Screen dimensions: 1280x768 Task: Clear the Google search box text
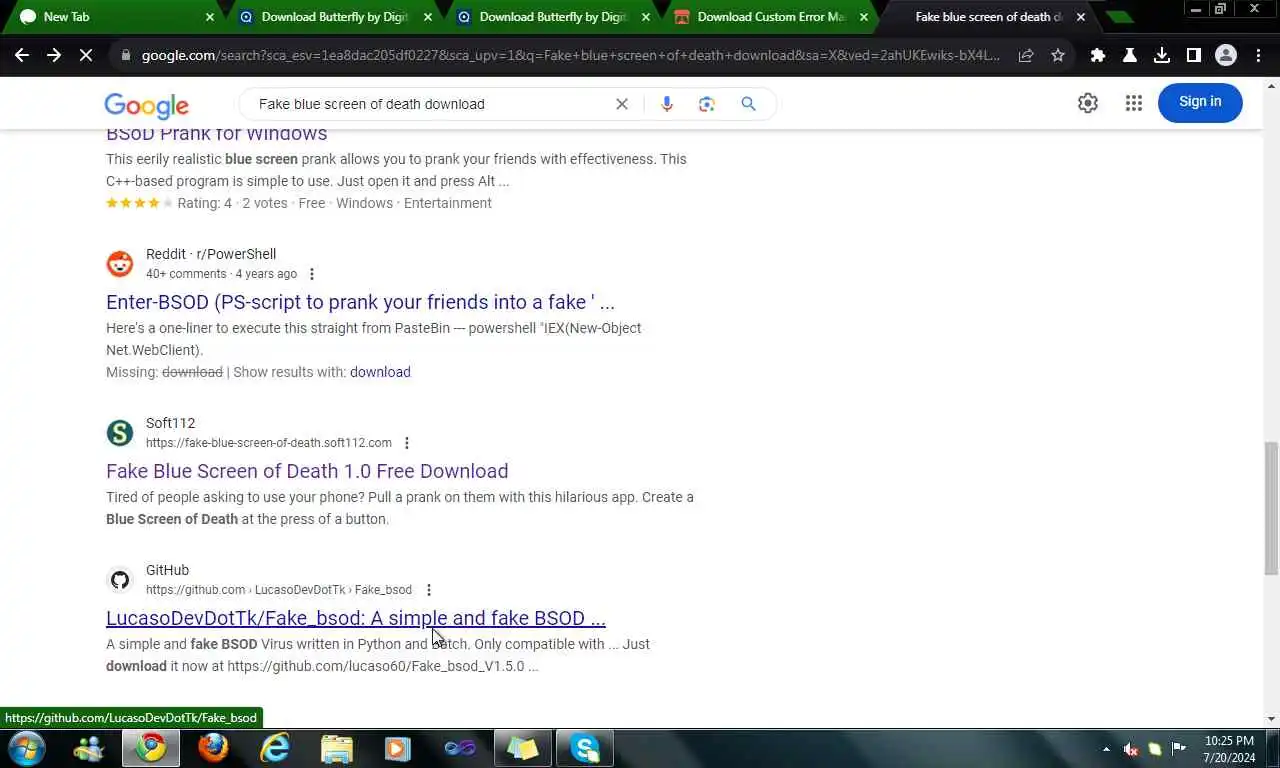click(622, 104)
